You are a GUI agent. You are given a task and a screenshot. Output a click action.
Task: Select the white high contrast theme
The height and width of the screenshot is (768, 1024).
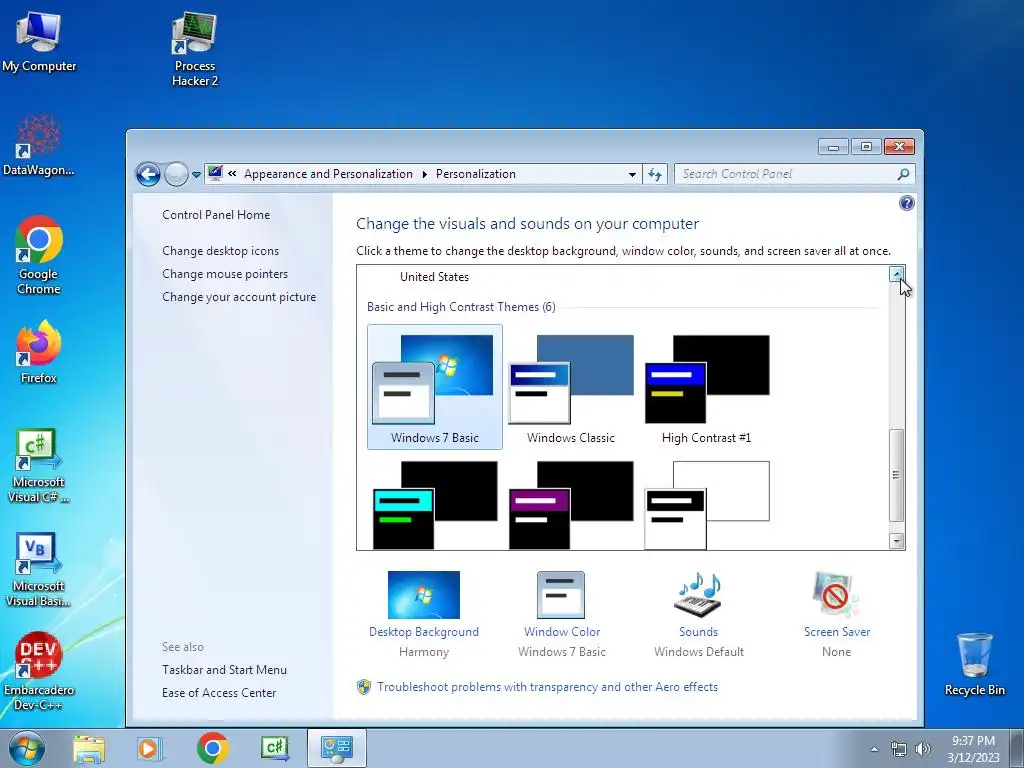tap(707, 505)
